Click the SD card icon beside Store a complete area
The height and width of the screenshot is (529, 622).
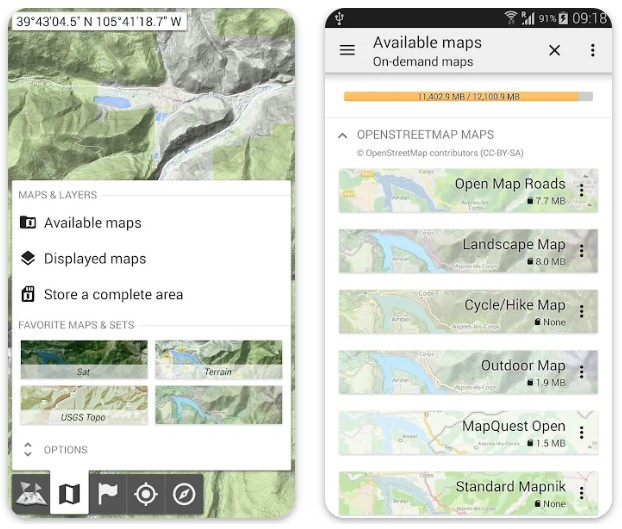[28, 294]
